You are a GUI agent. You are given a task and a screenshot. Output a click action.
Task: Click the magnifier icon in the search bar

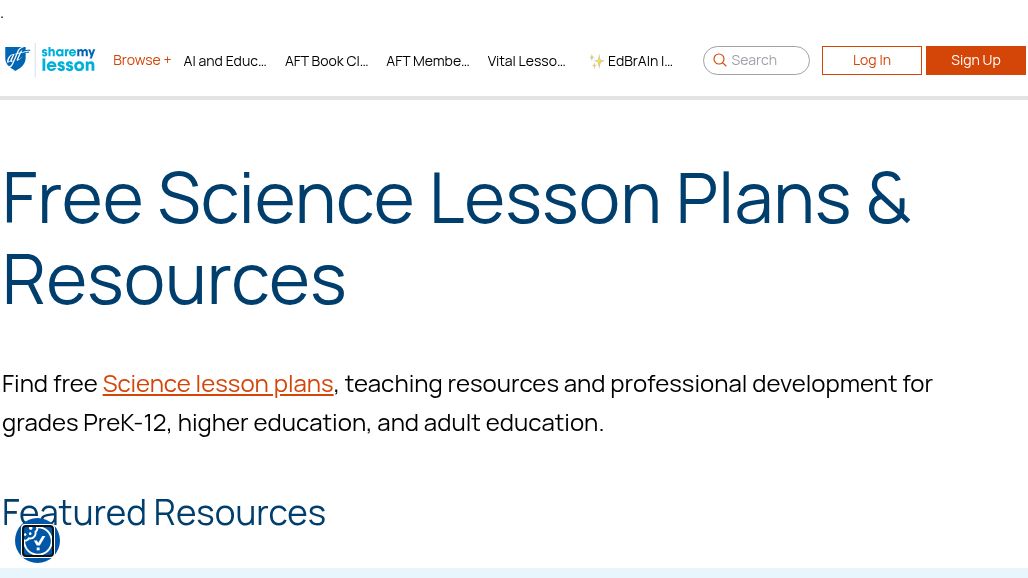coord(720,60)
